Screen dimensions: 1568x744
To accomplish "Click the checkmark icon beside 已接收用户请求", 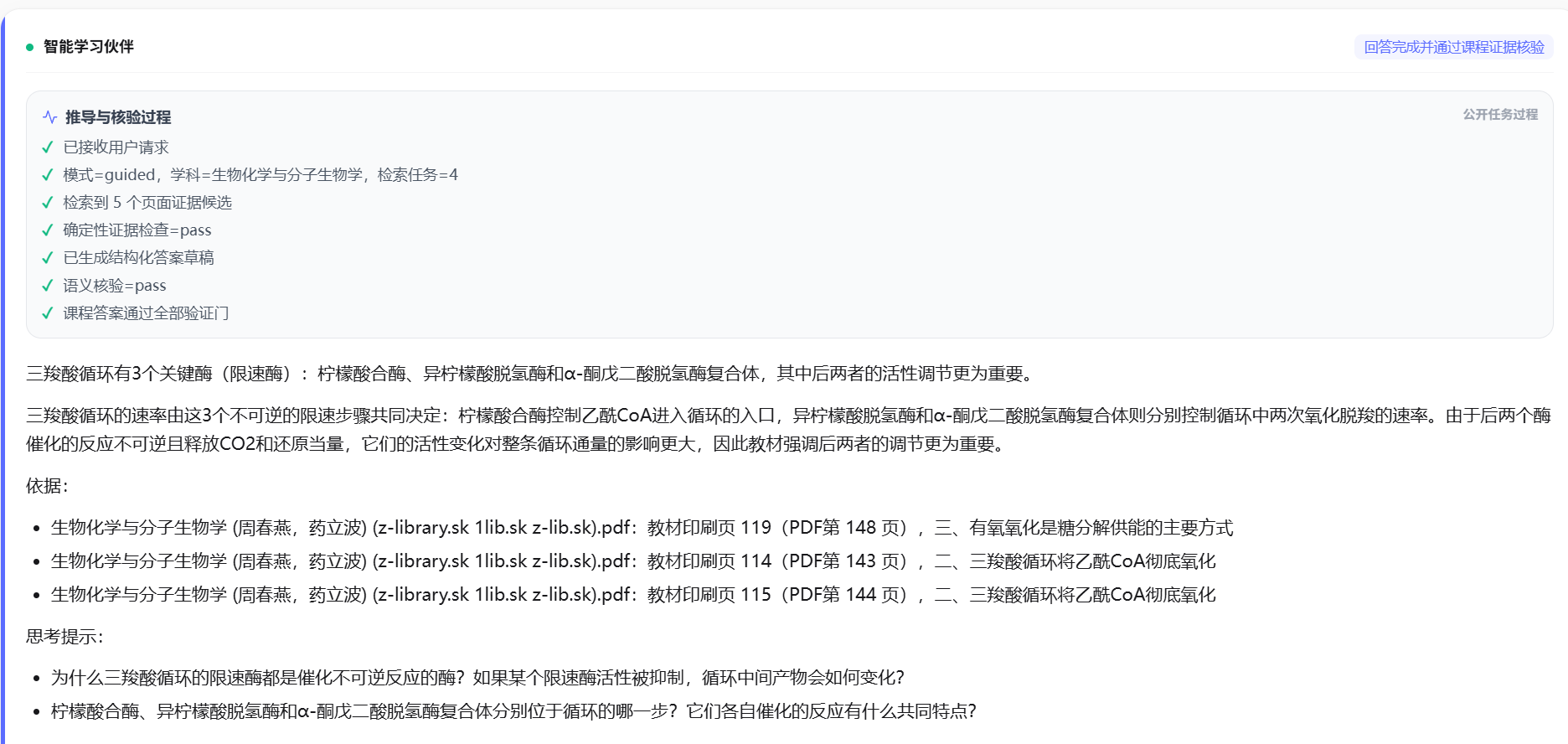I will pyautogui.click(x=48, y=147).
